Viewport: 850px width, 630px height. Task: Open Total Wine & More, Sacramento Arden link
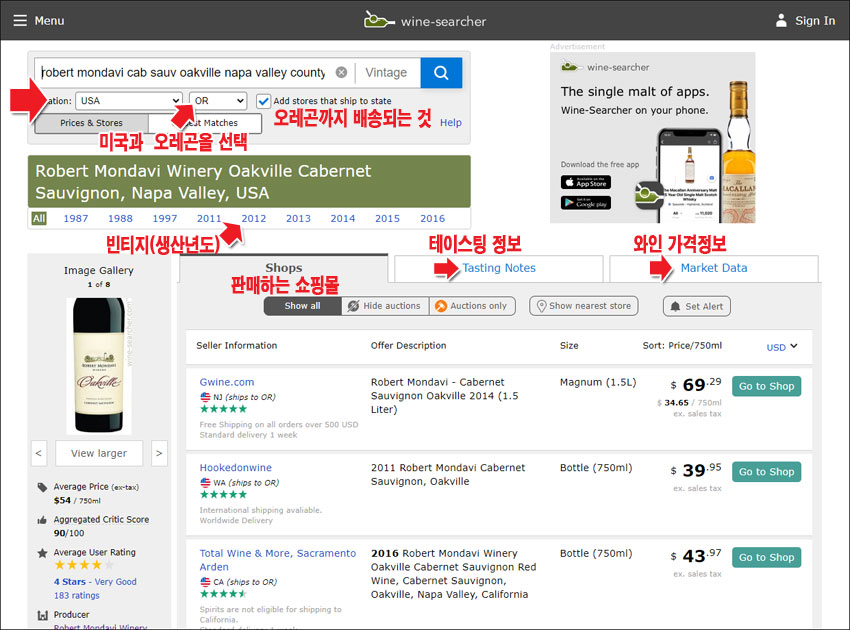(x=278, y=560)
